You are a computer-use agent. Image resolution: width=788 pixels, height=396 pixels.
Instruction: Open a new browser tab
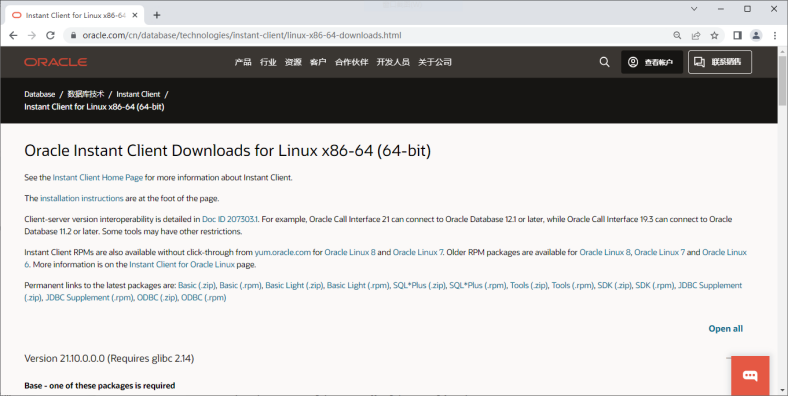click(157, 15)
